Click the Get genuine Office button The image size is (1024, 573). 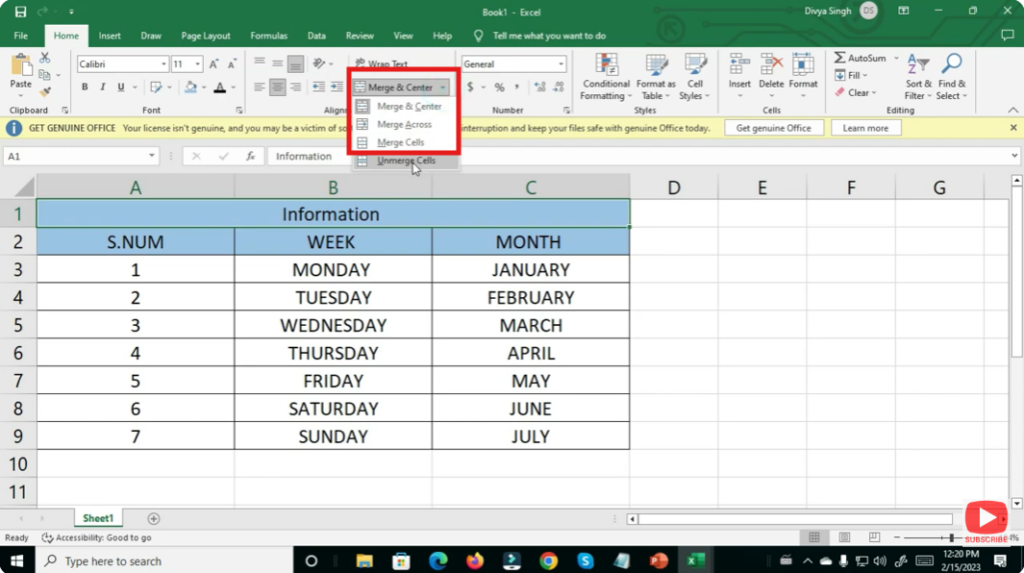tap(773, 128)
